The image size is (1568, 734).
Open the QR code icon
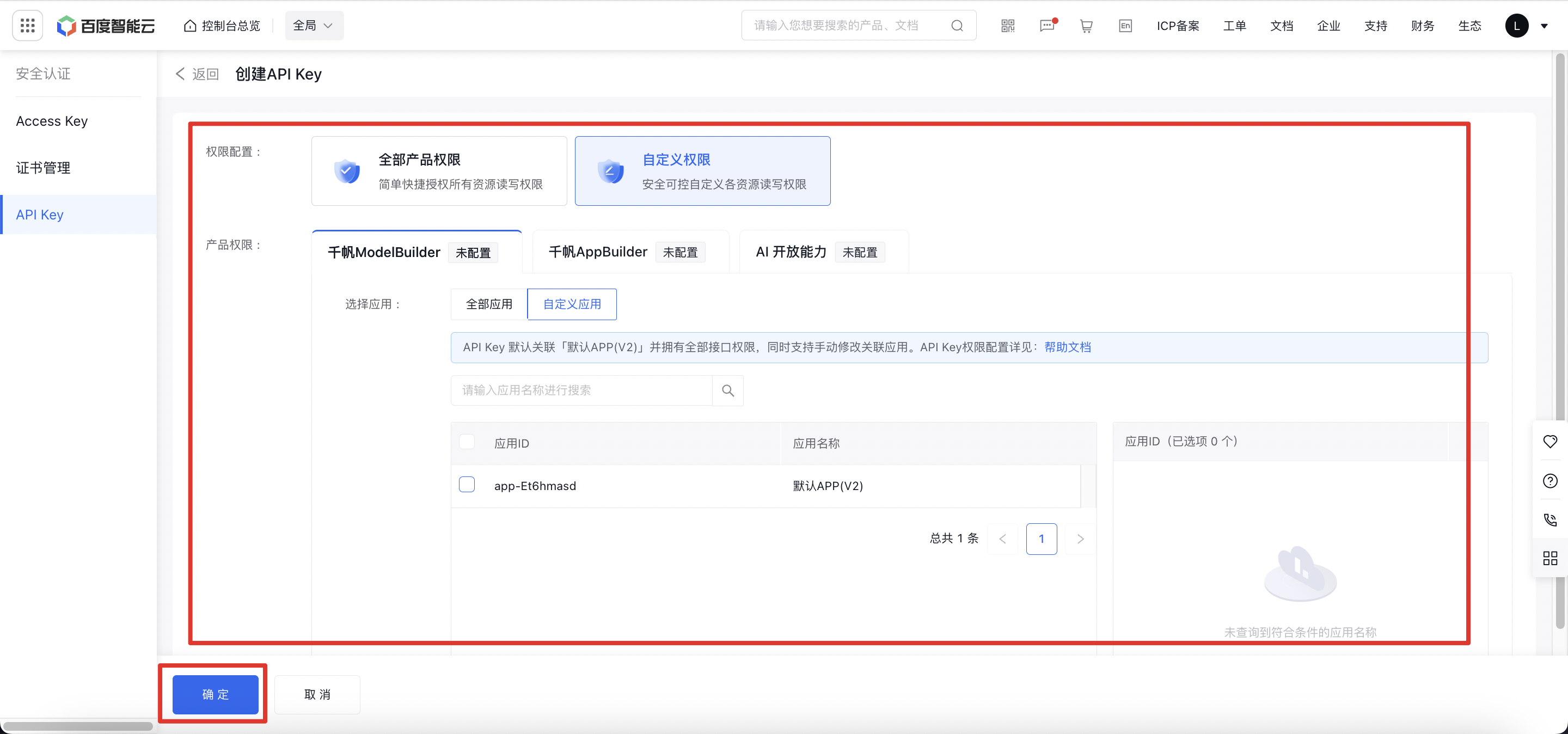[x=1008, y=26]
